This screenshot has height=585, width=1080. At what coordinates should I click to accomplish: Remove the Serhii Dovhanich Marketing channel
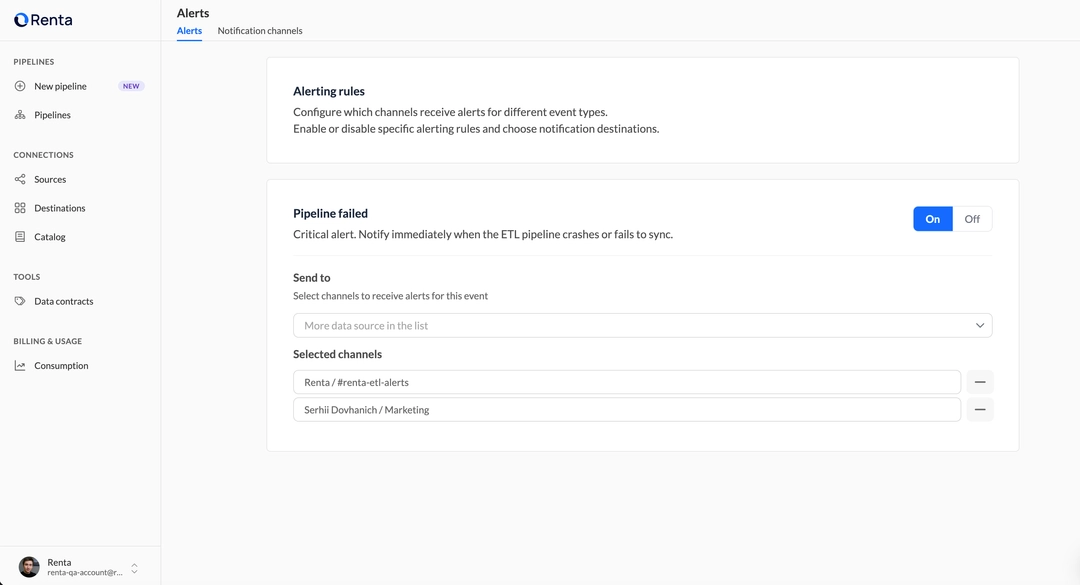[979, 409]
